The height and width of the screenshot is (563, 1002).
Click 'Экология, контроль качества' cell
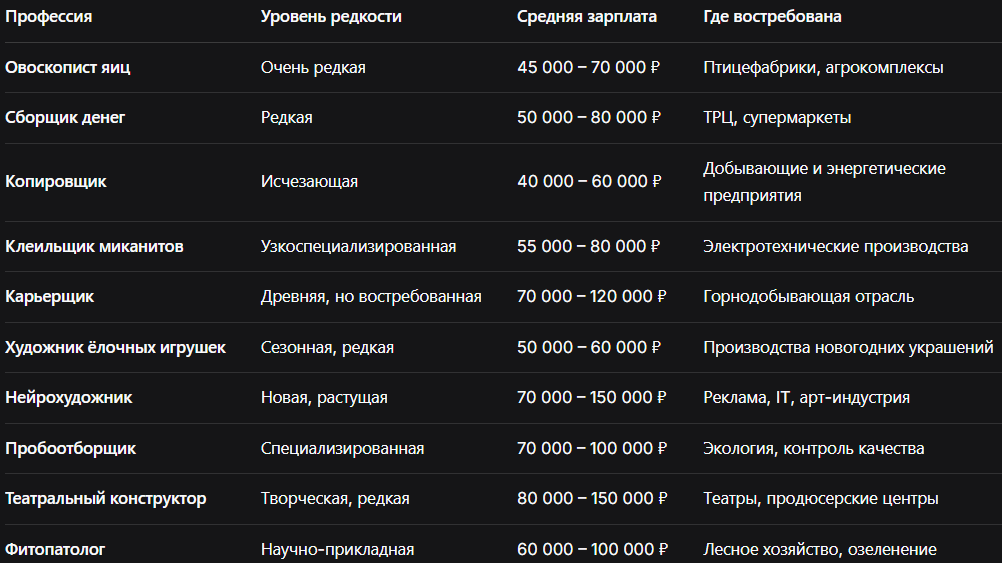click(x=813, y=449)
